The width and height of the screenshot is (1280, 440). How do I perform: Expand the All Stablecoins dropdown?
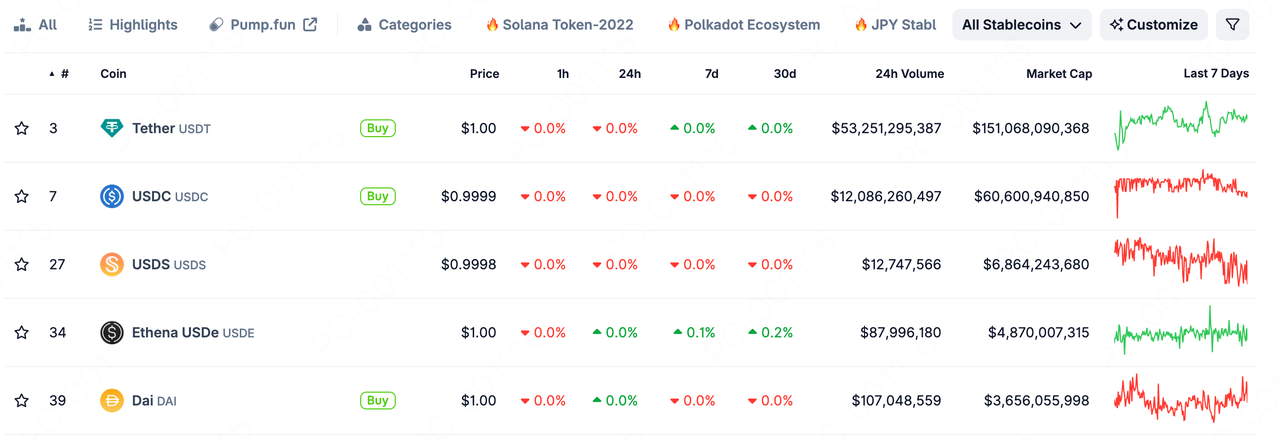click(x=1021, y=25)
